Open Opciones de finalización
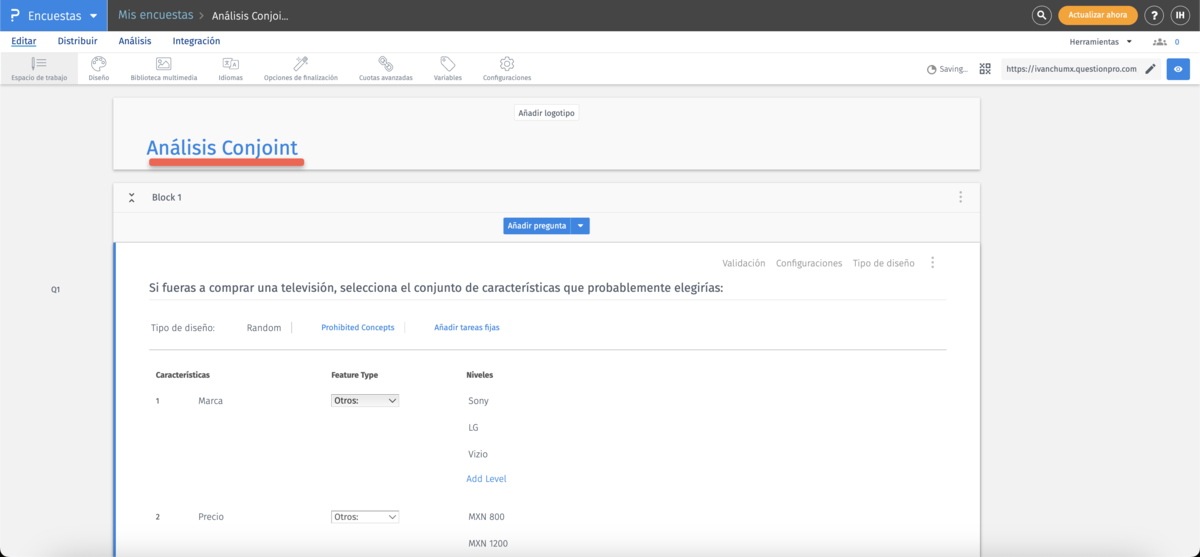This screenshot has width=1200, height=557. (300, 68)
